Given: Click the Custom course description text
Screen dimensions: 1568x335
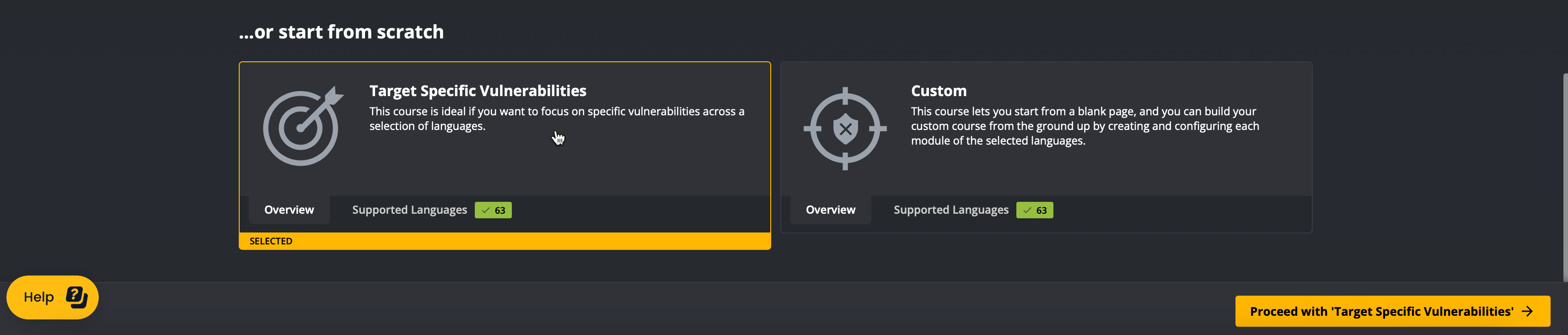Looking at the screenshot, I should point(1085,126).
